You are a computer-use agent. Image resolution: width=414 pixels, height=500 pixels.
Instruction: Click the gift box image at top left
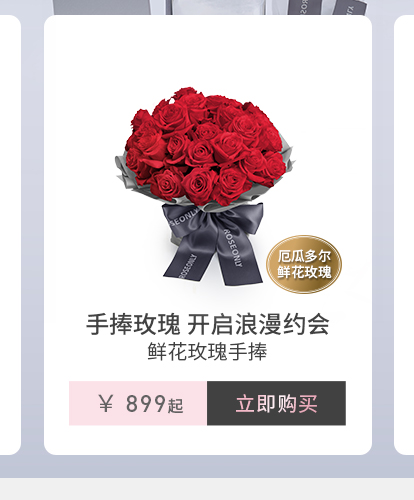coord(102,7)
